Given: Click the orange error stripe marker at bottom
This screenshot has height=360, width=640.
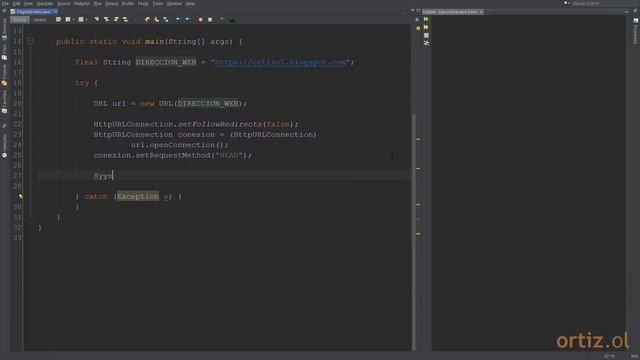Looking at the screenshot, I should pos(418,234).
